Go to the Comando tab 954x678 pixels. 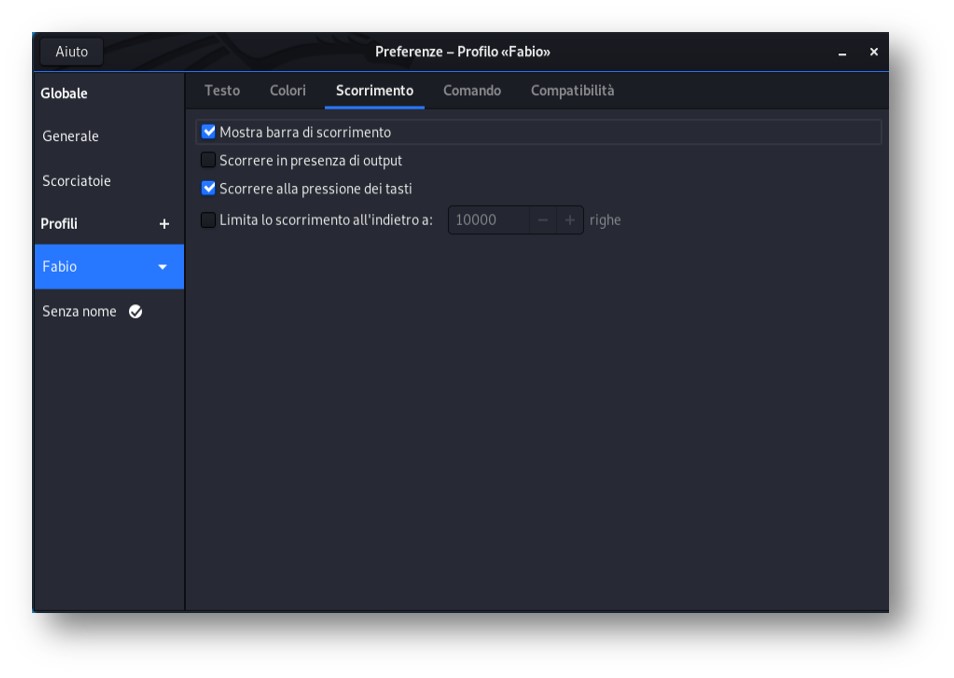pos(472,91)
